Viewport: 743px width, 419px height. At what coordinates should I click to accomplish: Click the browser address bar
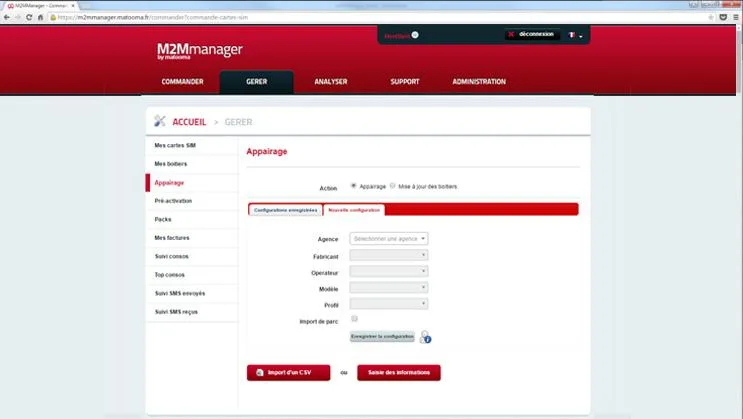(x=377, y=18)
